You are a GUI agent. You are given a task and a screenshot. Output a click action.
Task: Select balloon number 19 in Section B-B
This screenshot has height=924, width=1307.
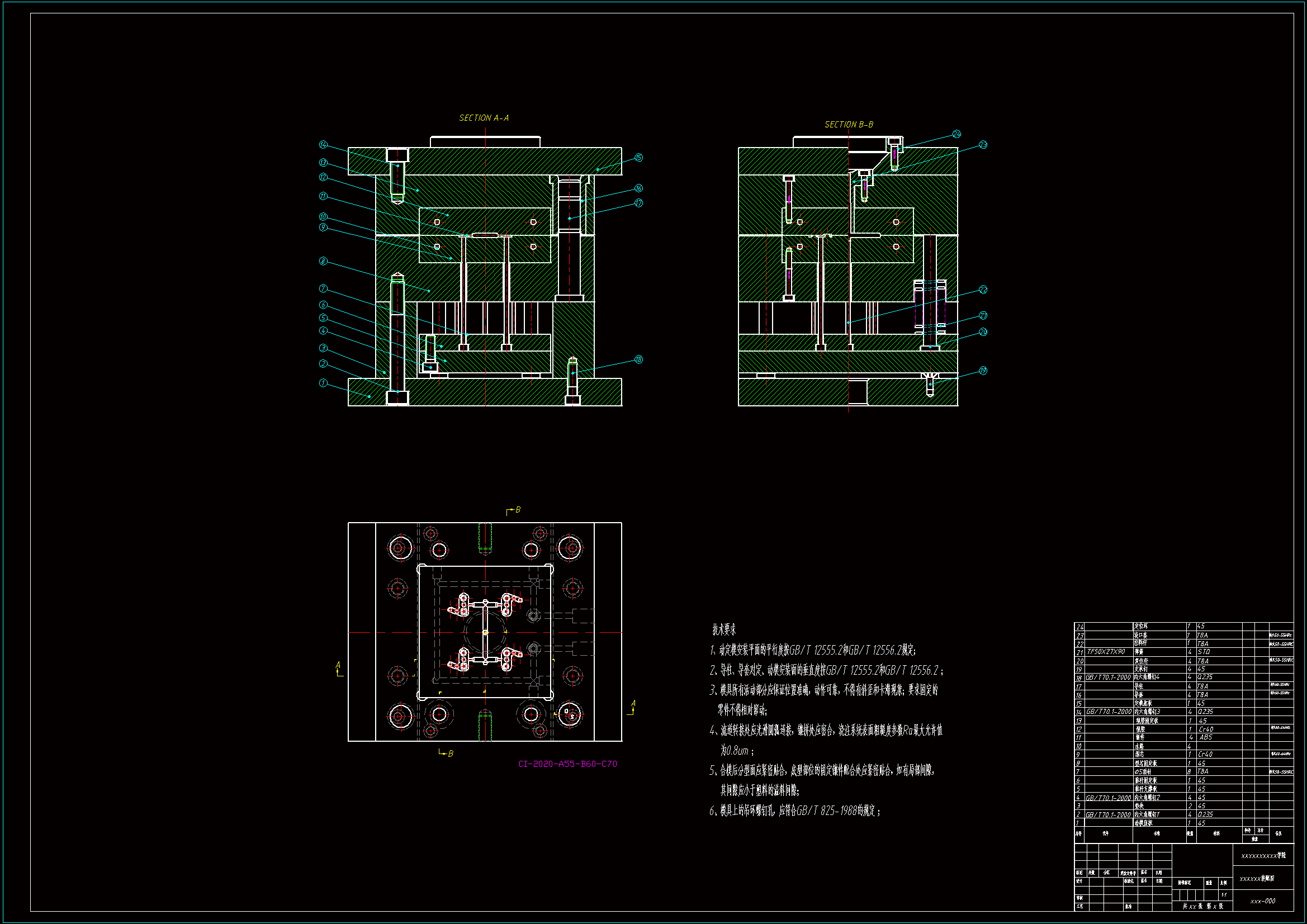coord(983,371)
